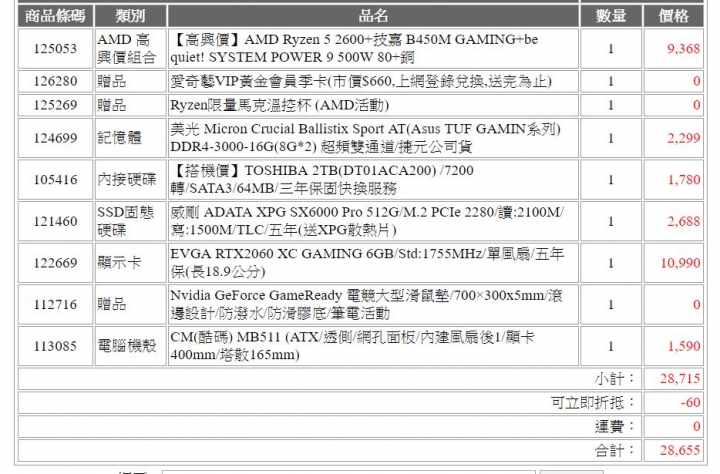Click the 運費 label

(x=615, y=426)
